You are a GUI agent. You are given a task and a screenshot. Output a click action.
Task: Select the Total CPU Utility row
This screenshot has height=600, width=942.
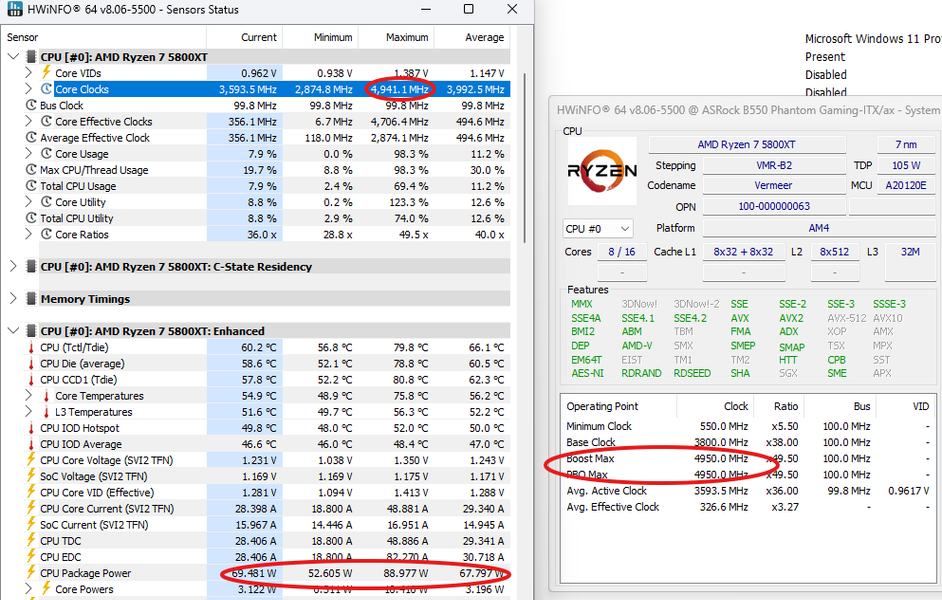[x=269, y=219]
